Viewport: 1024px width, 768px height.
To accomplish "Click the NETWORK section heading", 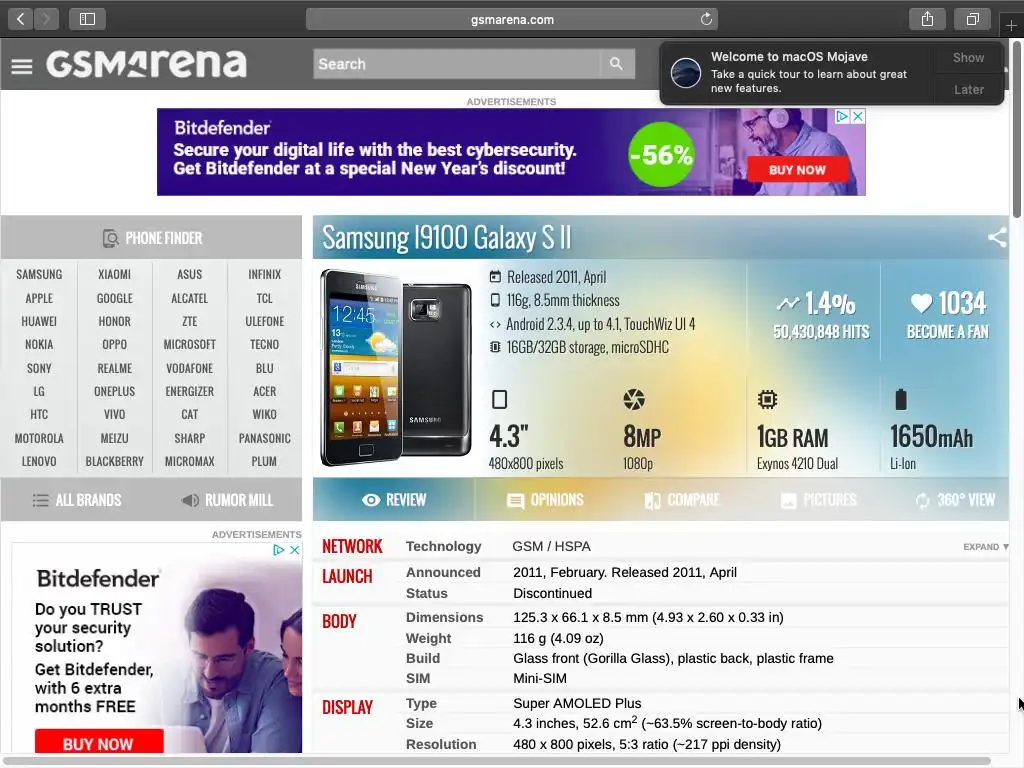I will click(x=352, y=547).
